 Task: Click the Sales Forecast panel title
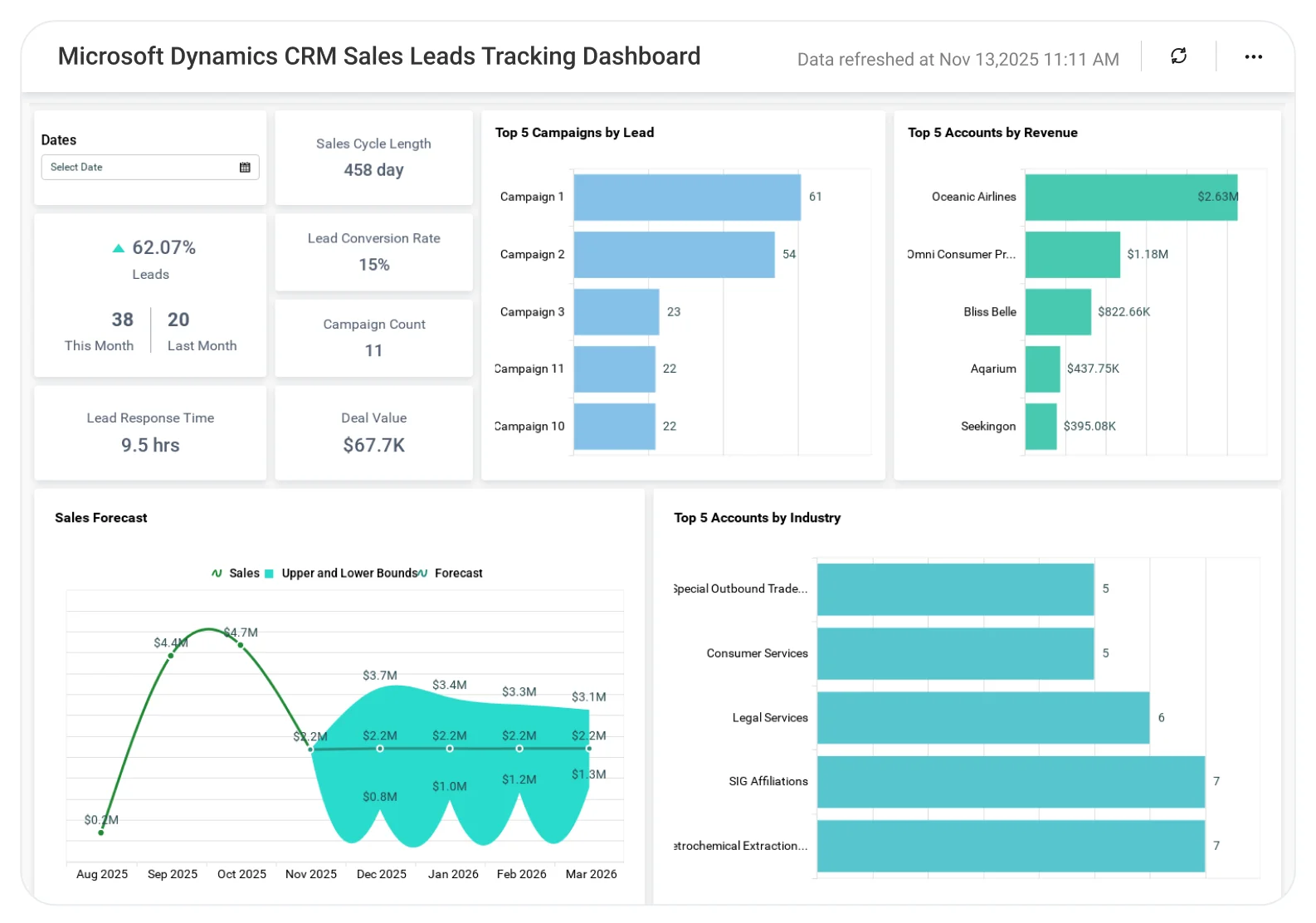click(x=101, y=518)
